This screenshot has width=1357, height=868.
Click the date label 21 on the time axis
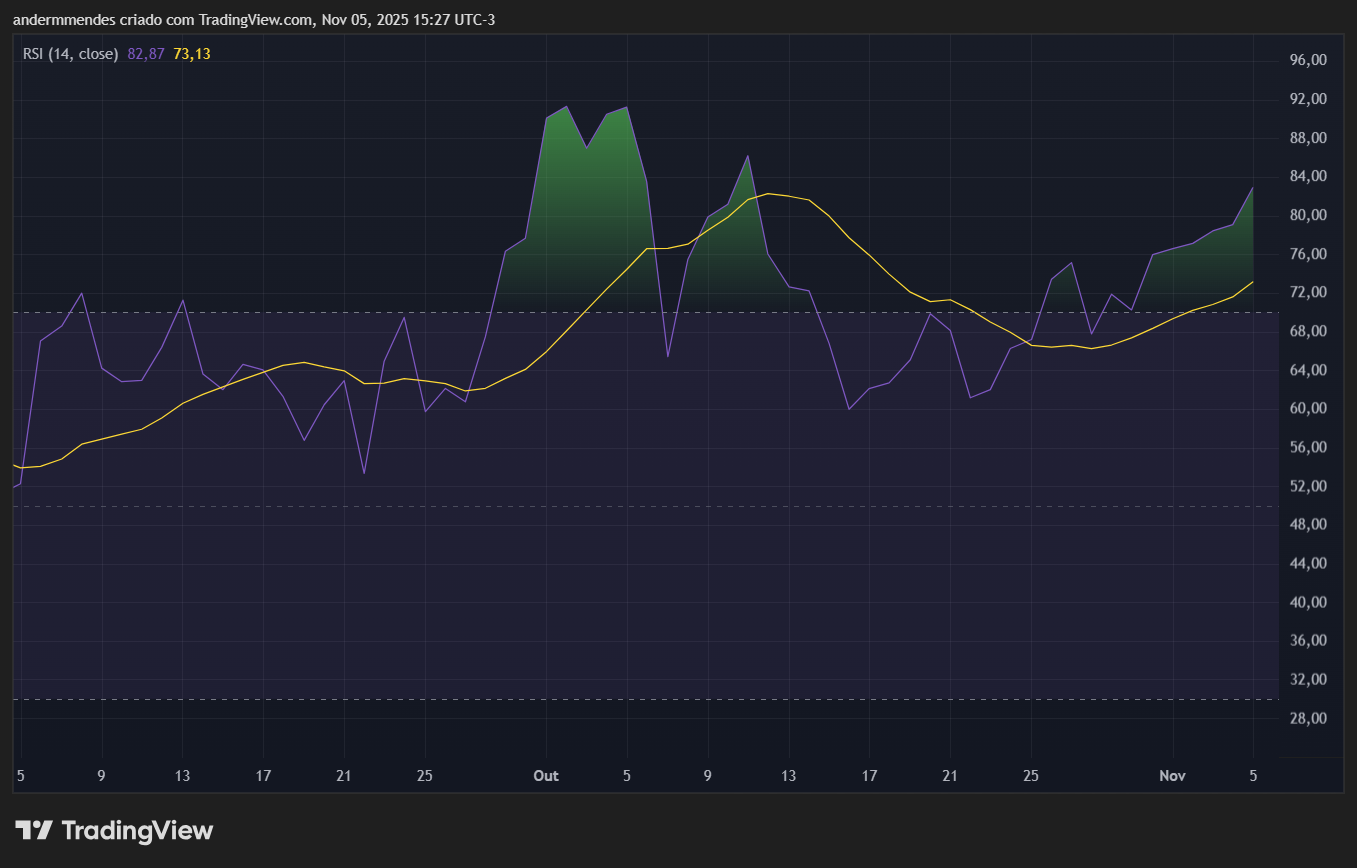(x=343, y=775)
